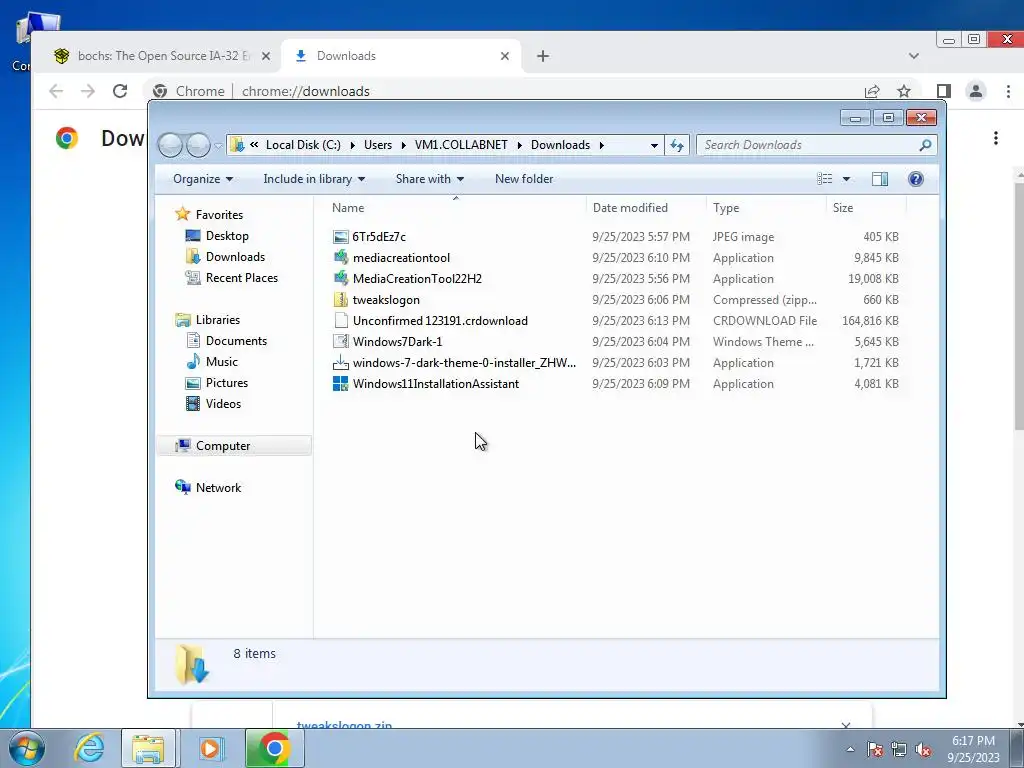Open the change view options arrow
This screenshot has width=1024, height=768.
coord(846,179)
